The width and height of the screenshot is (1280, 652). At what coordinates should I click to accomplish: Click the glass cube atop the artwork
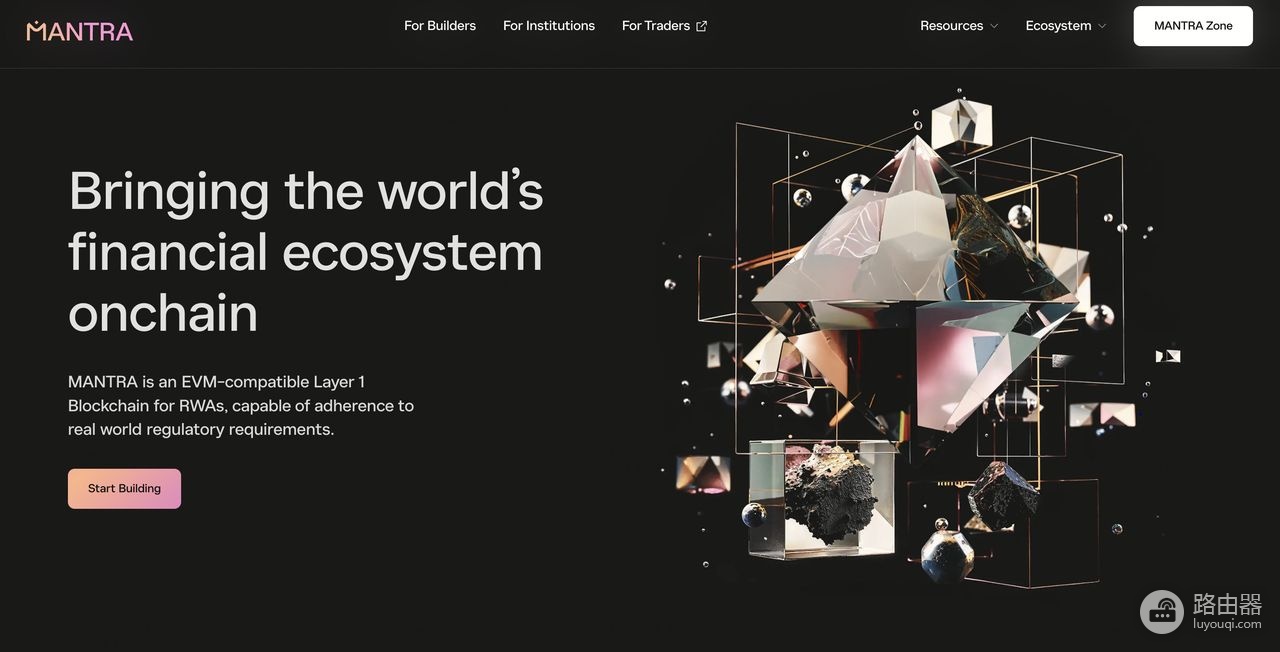[961, 124]
